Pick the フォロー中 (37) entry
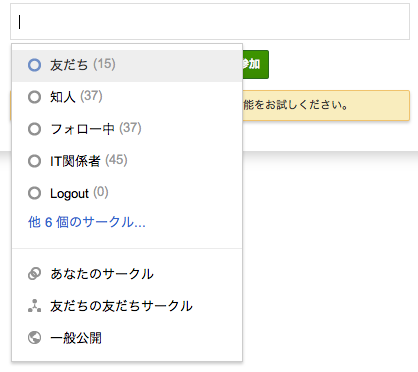Screen dimensions: 418x372 [x=127, y=129]
